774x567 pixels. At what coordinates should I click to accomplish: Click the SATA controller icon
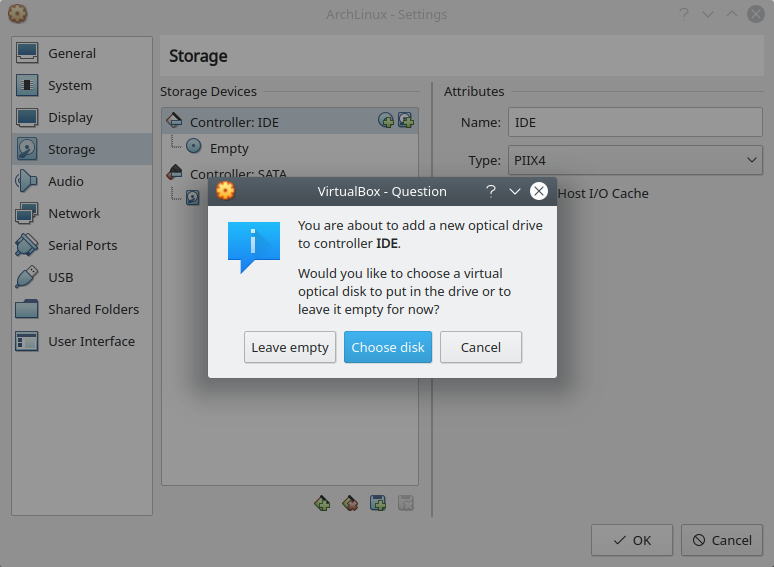174,172
